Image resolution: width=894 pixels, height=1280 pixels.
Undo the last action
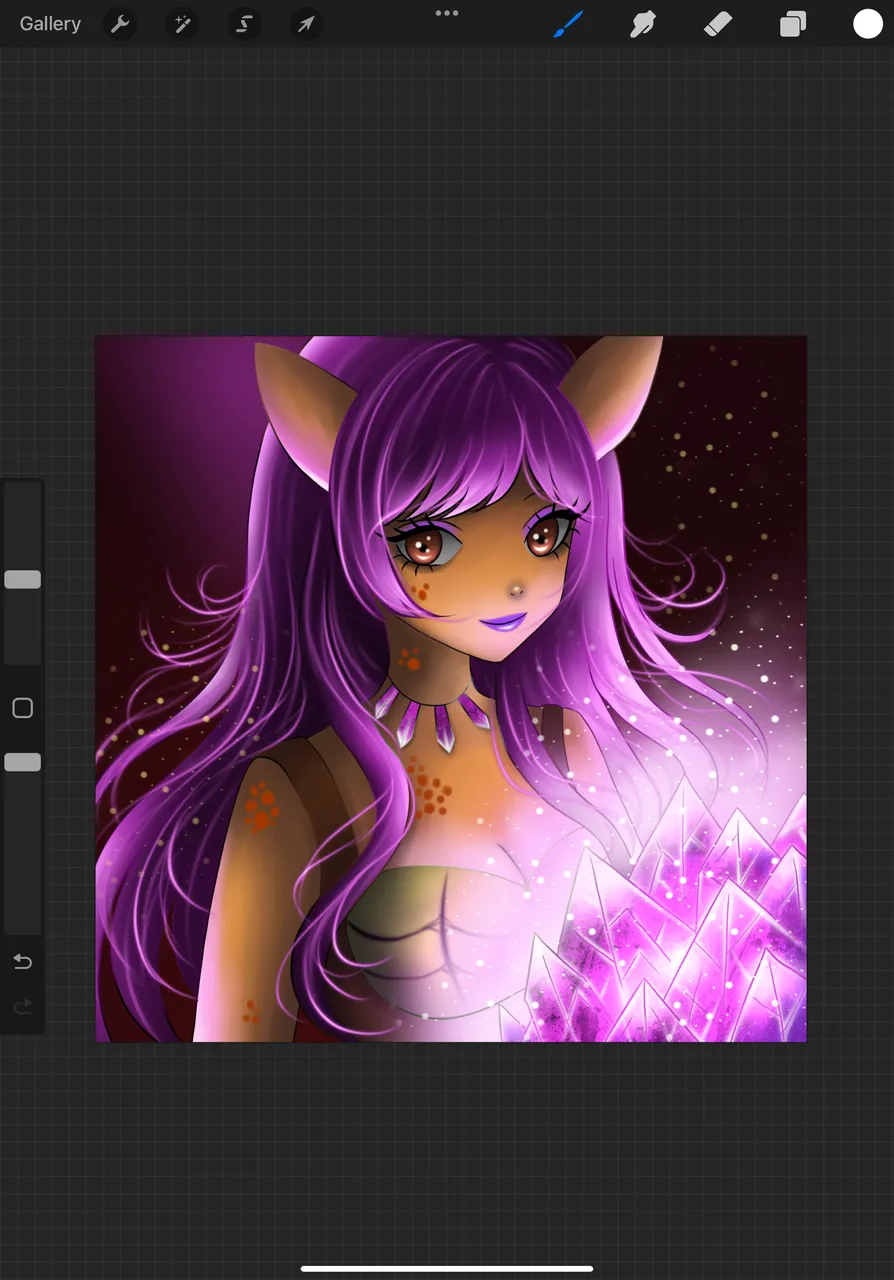click(22, 962)
